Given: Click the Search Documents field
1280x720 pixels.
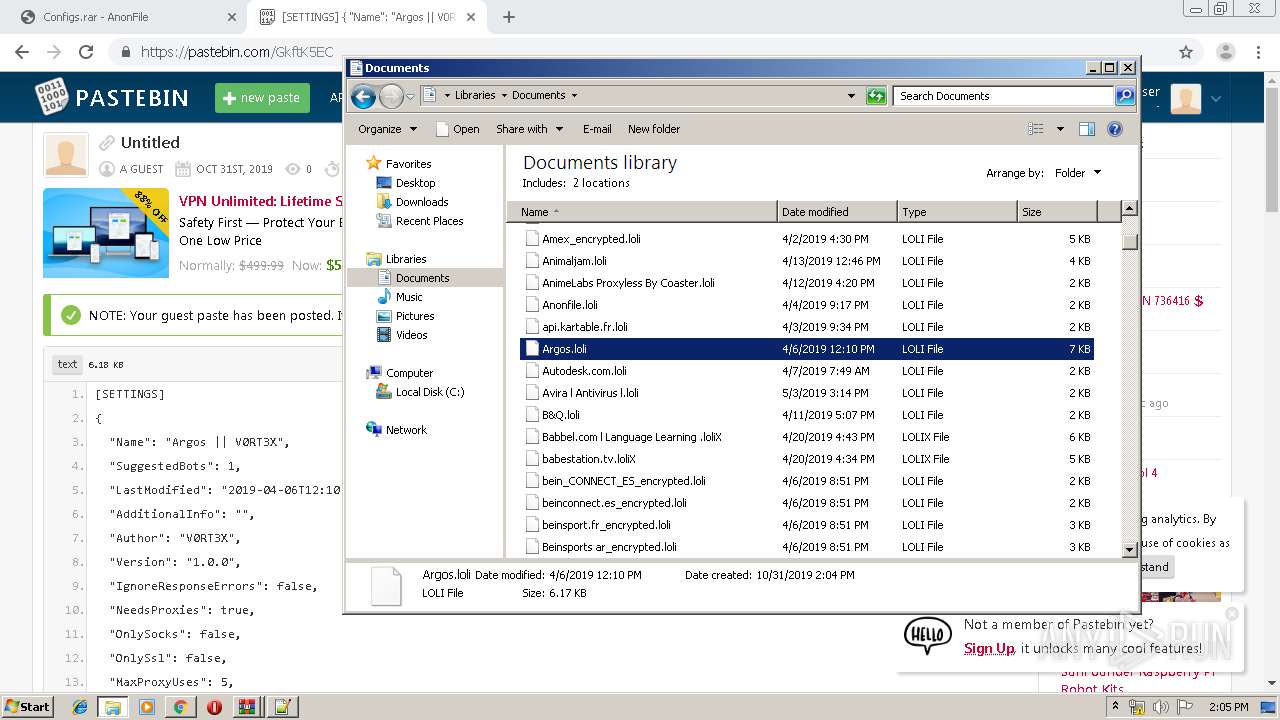Looking at the screenshot, I should click(1003, 96).
